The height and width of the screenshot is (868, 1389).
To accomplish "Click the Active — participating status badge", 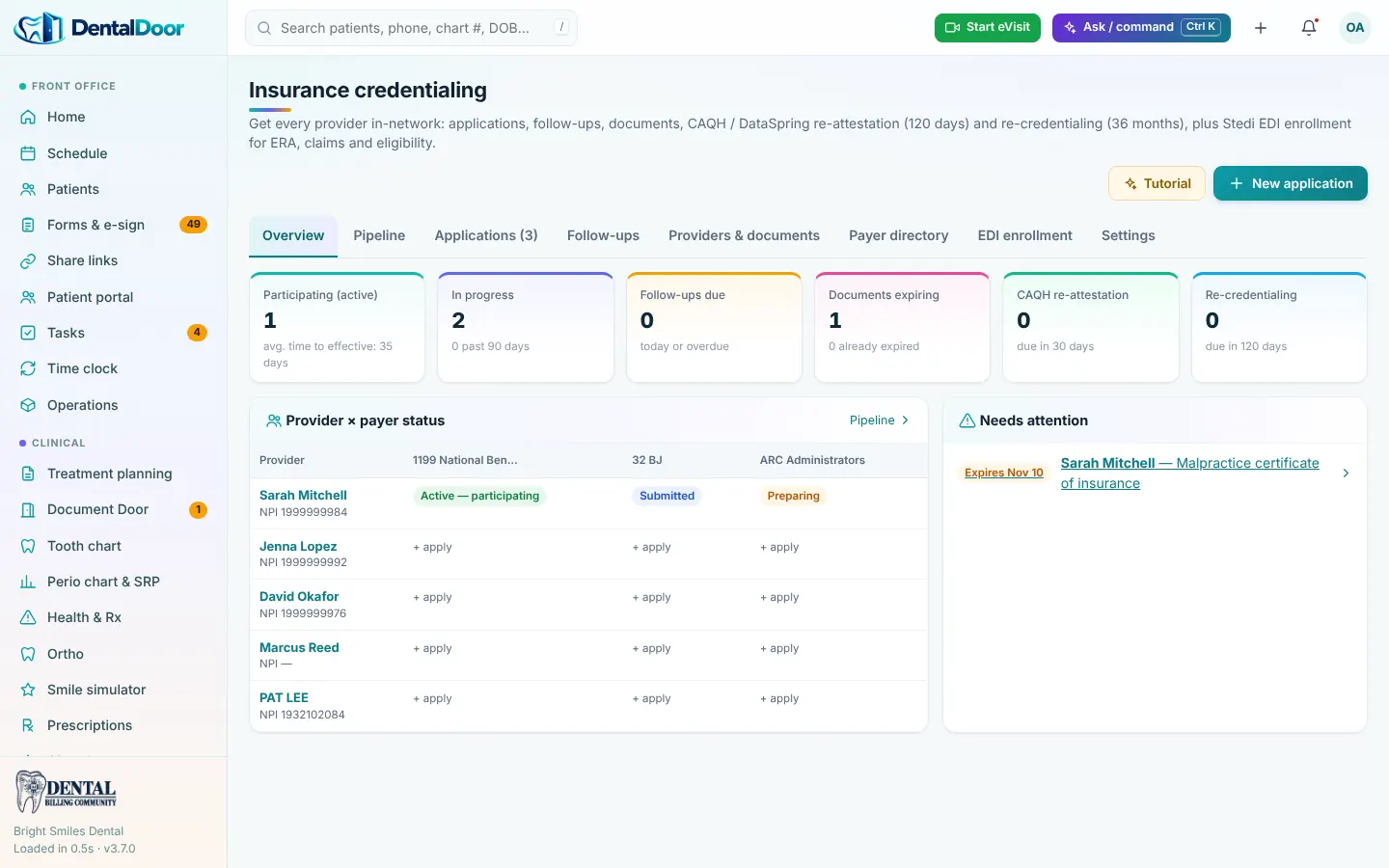I will pyautogui.click(x=479, y=496).
